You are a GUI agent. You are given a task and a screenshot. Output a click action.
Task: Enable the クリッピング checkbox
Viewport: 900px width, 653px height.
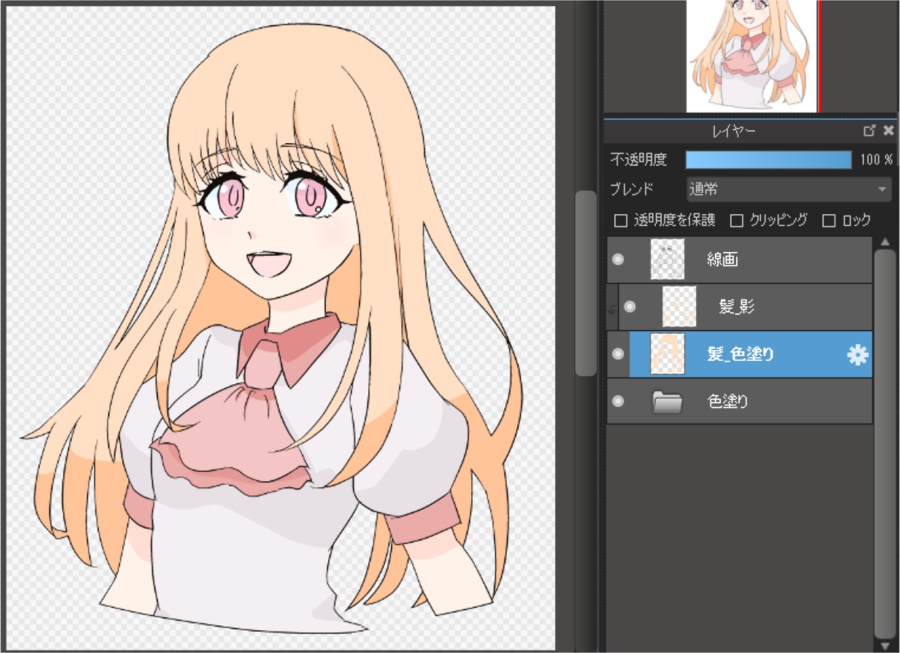(x=737, y=220)
